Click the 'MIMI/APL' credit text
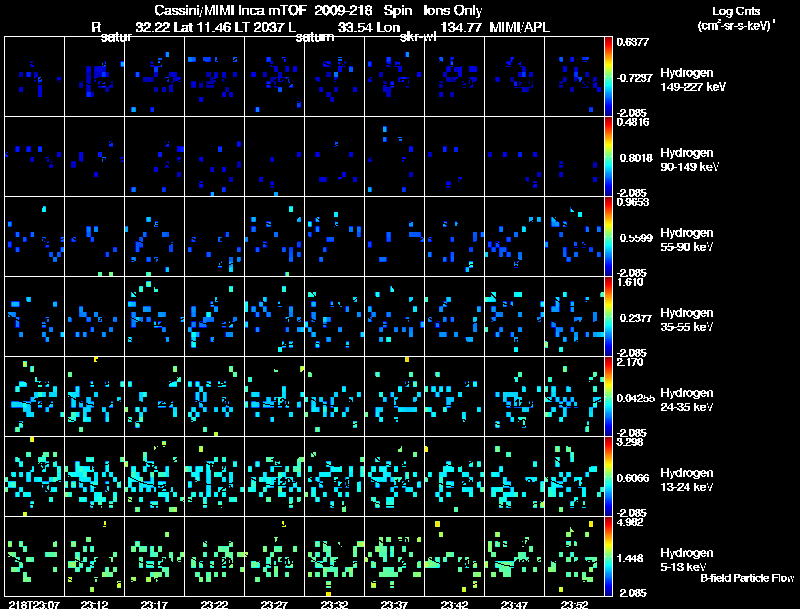 519,28
